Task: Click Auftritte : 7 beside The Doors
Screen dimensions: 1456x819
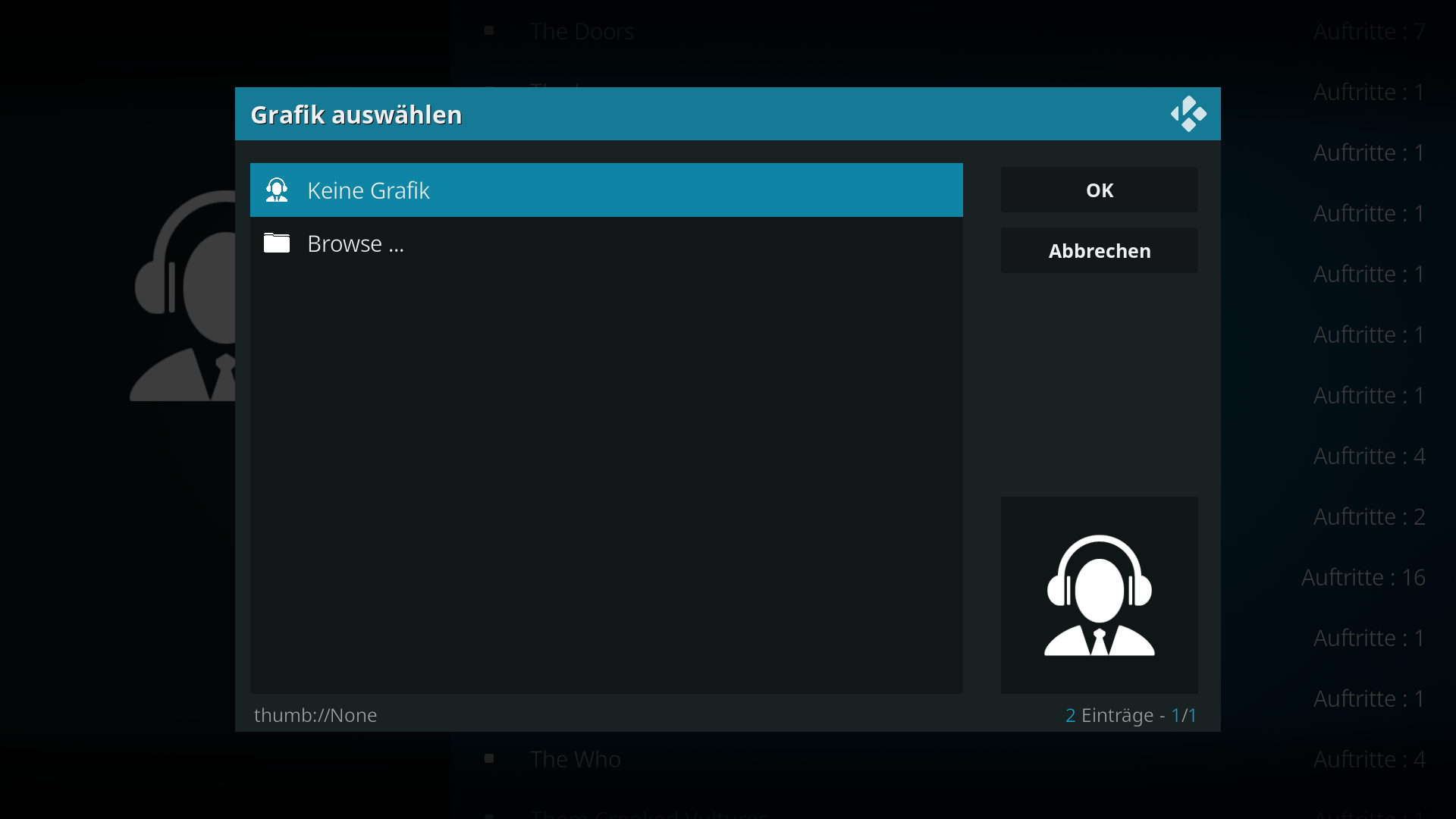Action: 1370,31
